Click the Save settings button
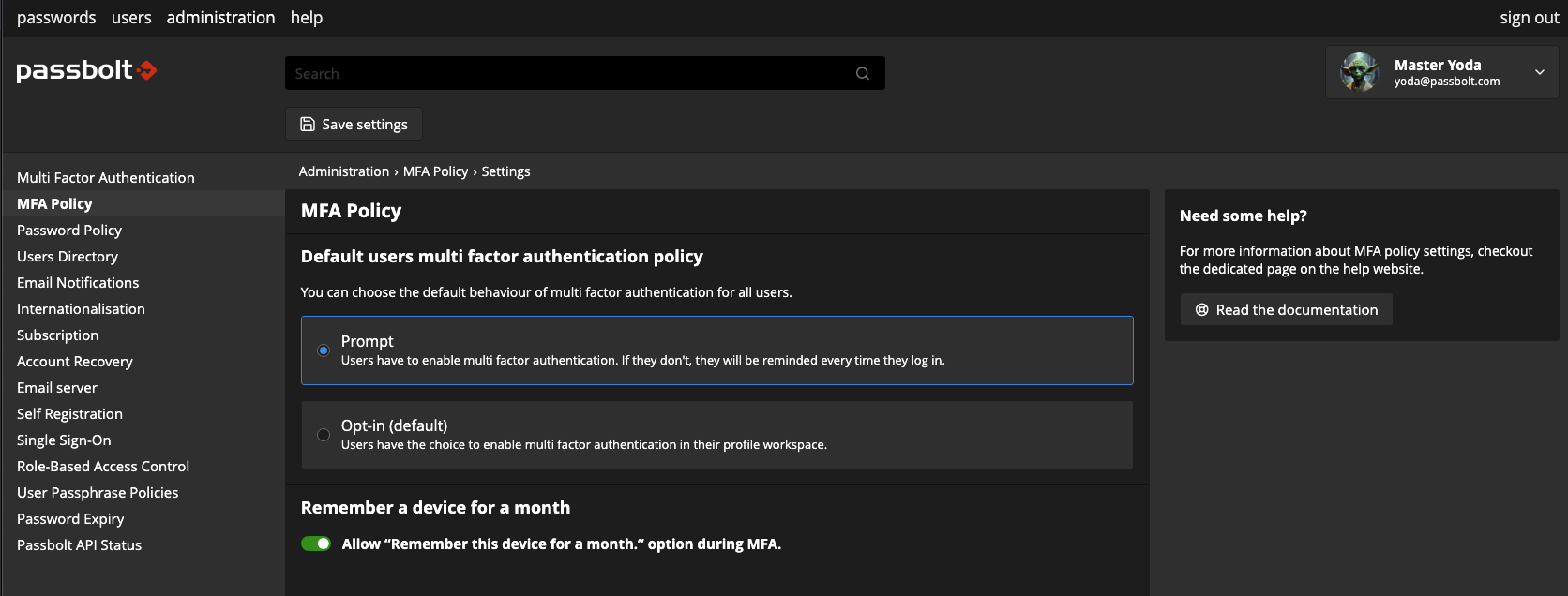 pyautogui.click(x=354, y=124)
